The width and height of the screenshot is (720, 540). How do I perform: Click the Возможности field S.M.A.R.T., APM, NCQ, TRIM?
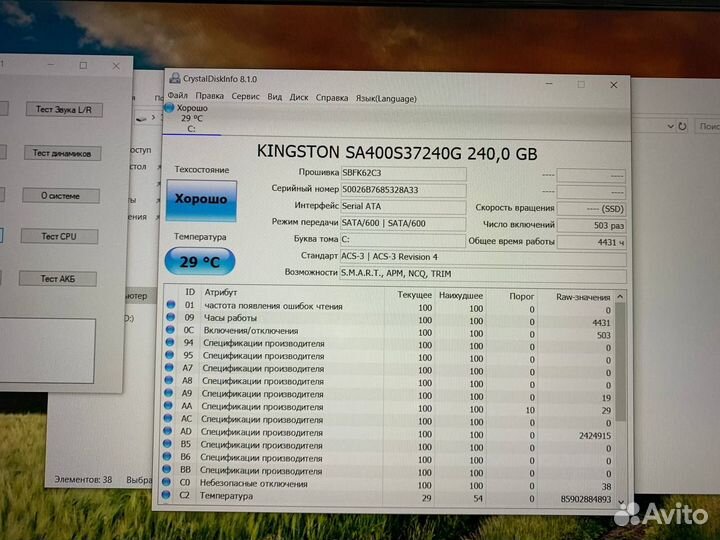(483, 274)
